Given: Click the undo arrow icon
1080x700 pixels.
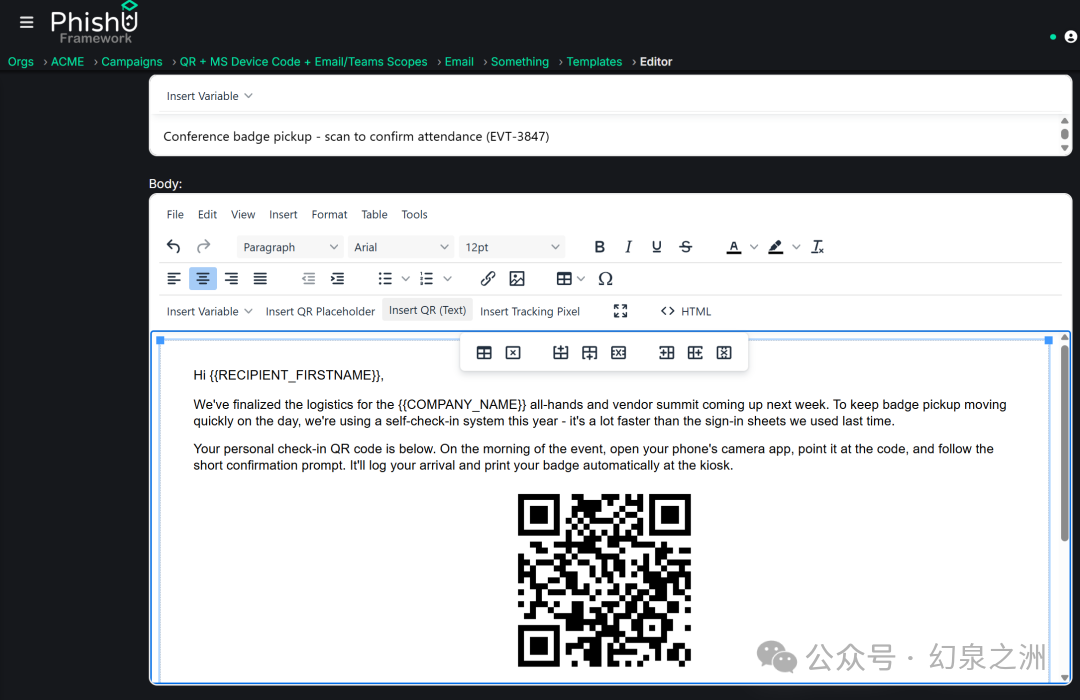Looking at the screenshot, I should click(174, 247).
